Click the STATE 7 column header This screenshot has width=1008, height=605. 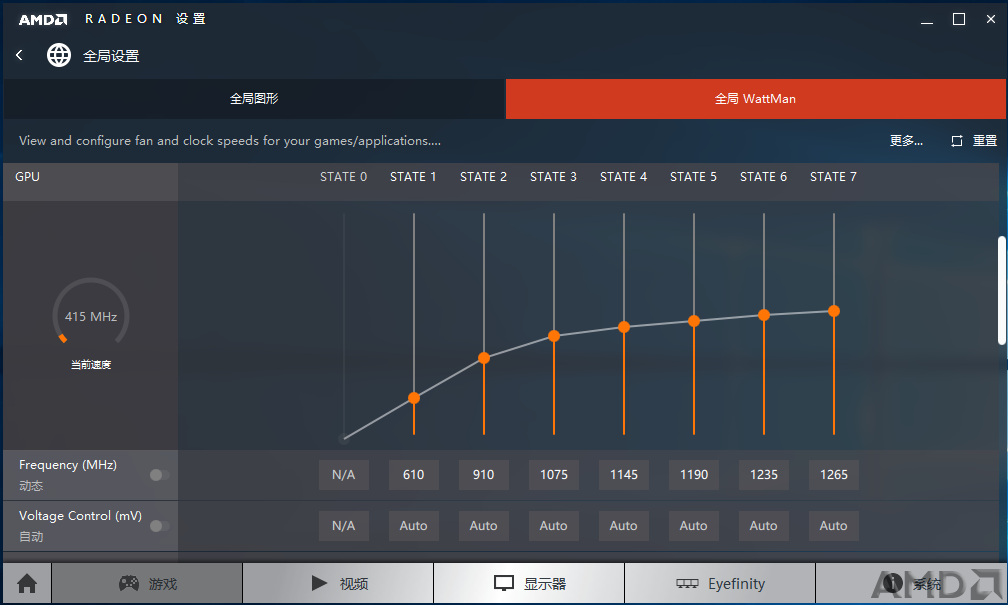(x=833, y=177)
